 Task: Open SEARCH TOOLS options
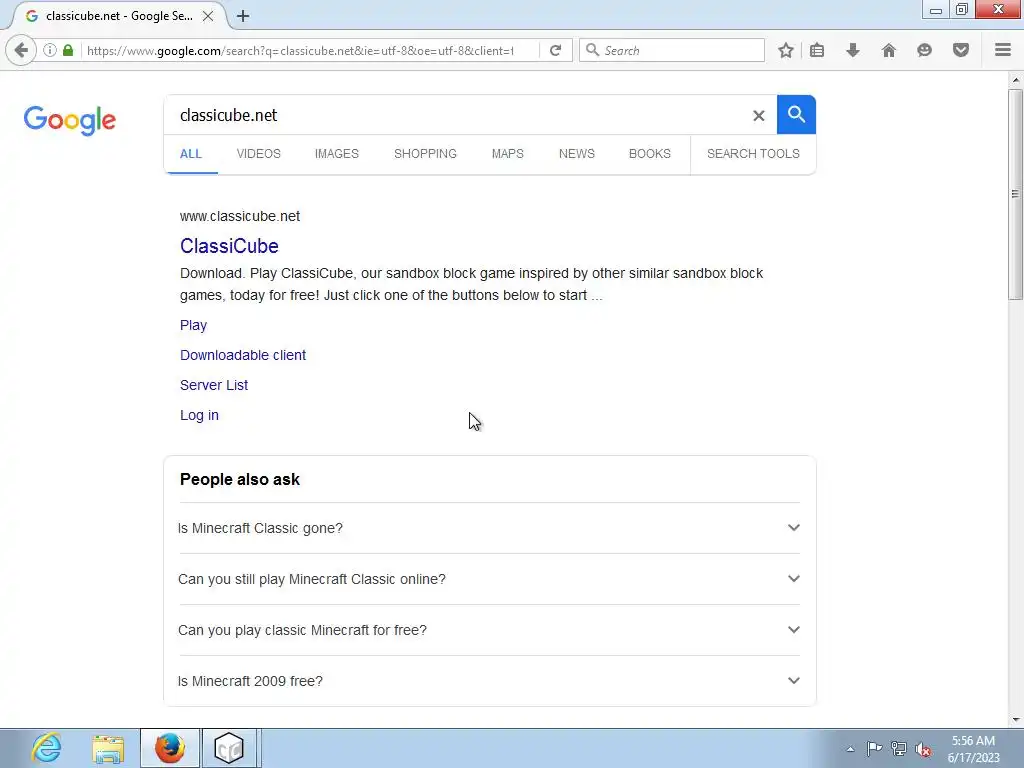(x=753, y=153)
